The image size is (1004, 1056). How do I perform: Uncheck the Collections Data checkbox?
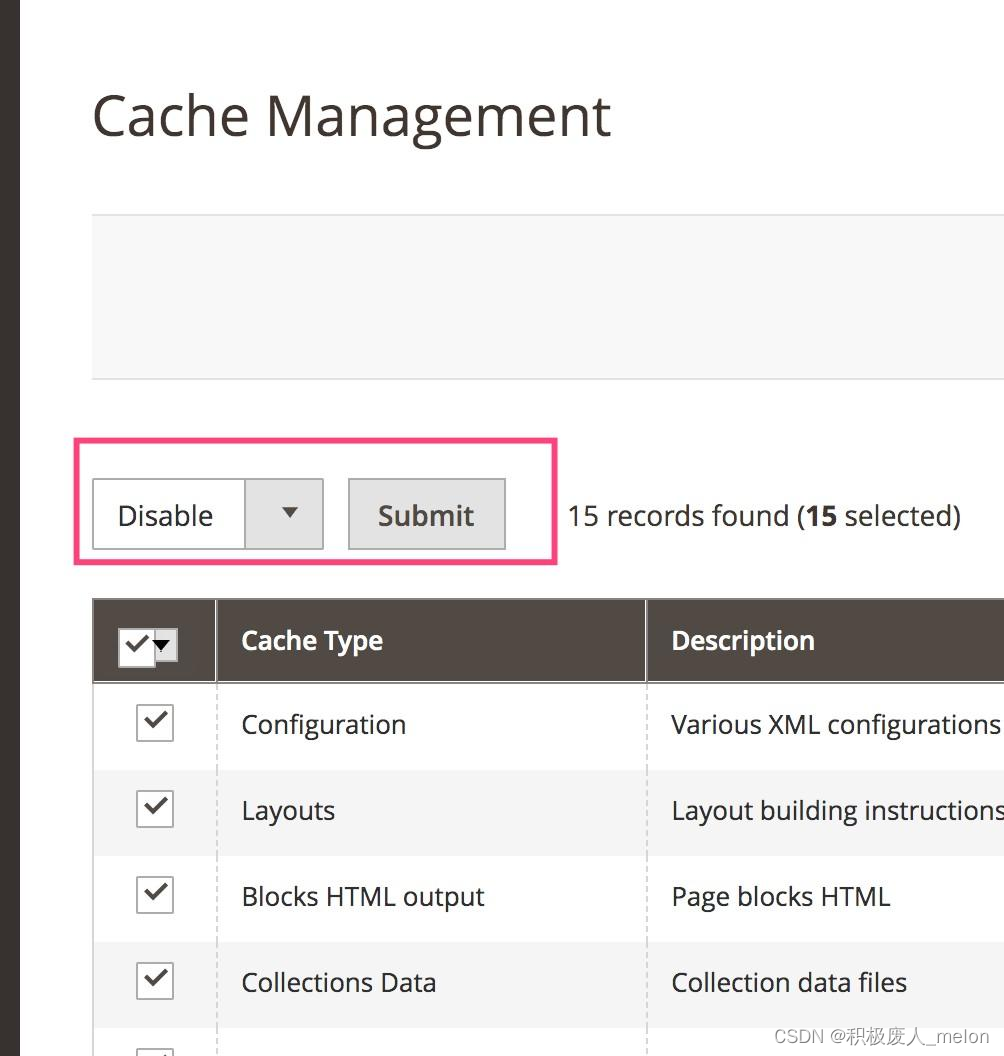(154, 981)
